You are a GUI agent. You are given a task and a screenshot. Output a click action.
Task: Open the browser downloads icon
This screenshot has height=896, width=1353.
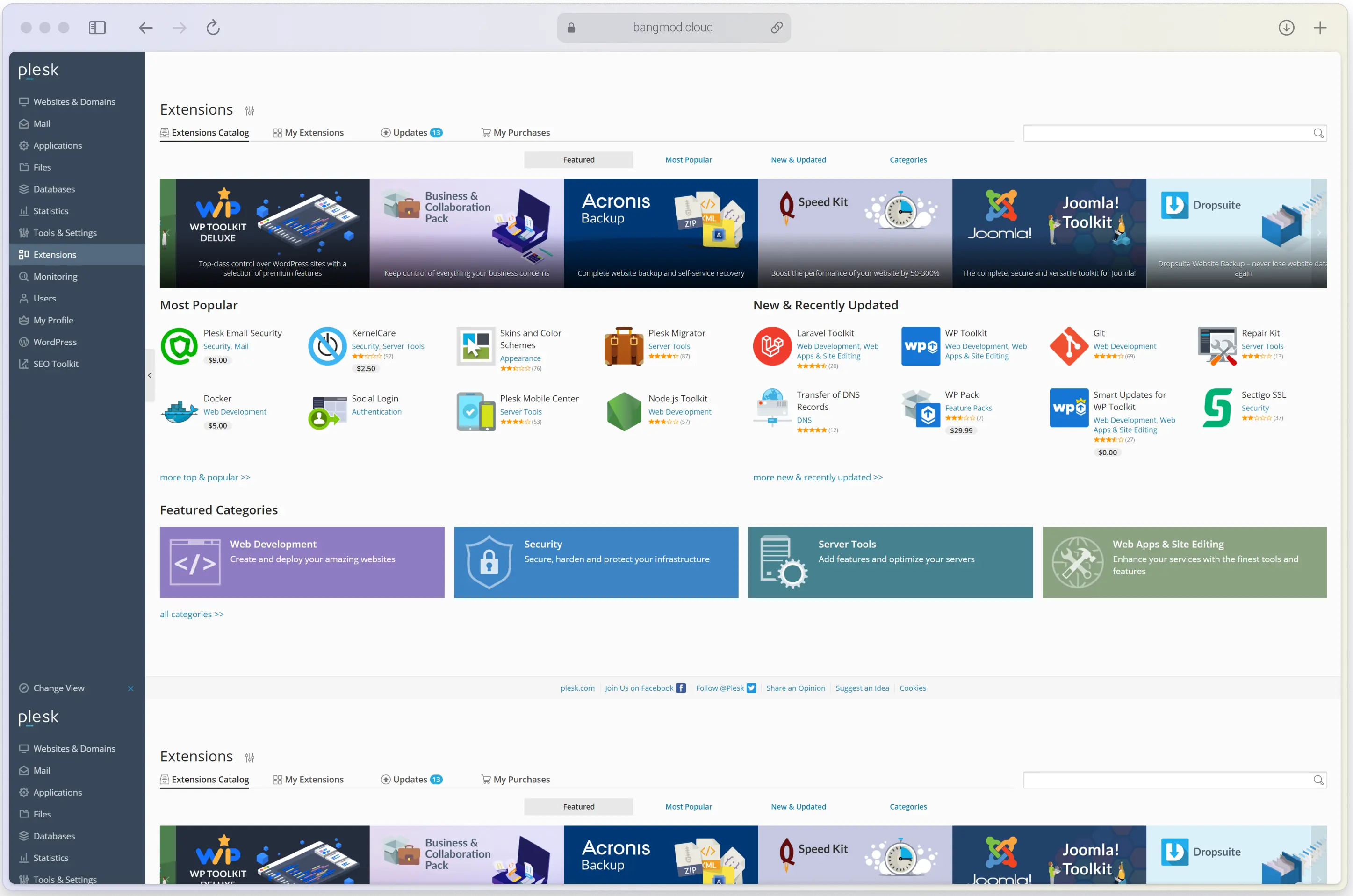(x=1286, y=28)
